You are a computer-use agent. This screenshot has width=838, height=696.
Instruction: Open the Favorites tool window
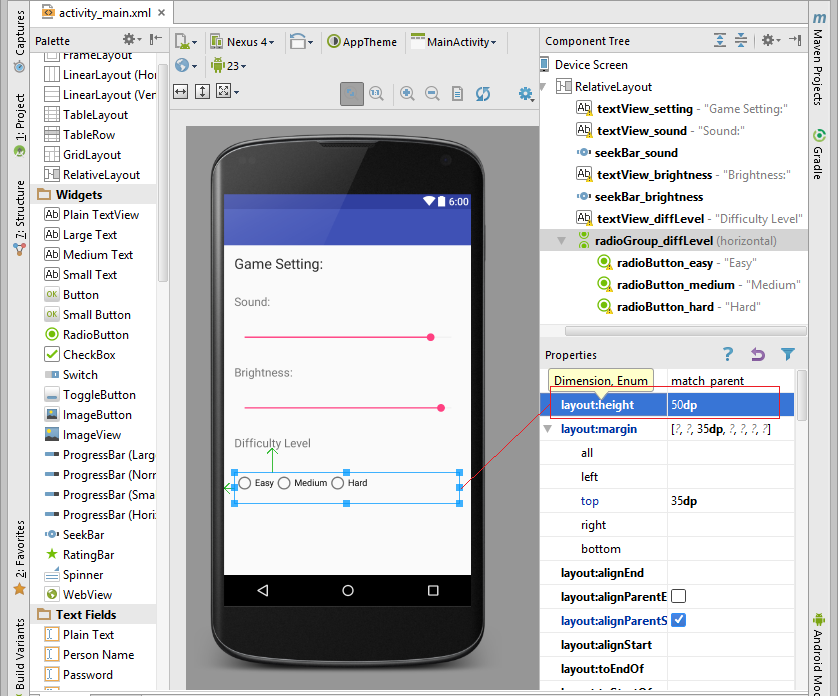(x=19, y=558)
